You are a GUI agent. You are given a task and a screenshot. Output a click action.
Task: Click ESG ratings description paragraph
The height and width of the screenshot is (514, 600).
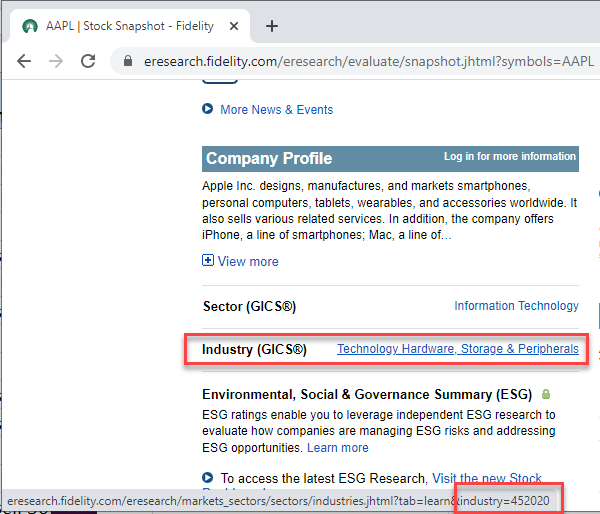pos(379,431)
